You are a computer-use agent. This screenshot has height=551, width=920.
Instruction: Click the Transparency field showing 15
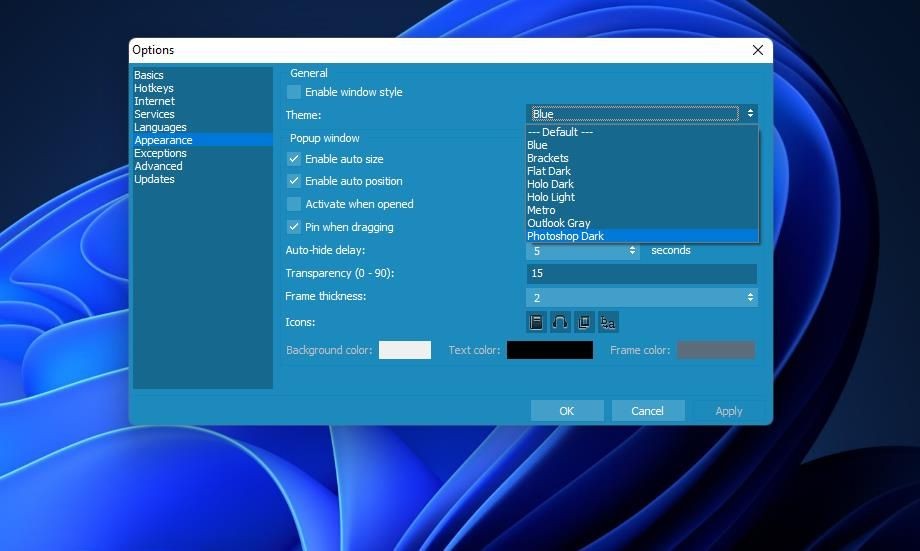(642, 273)
